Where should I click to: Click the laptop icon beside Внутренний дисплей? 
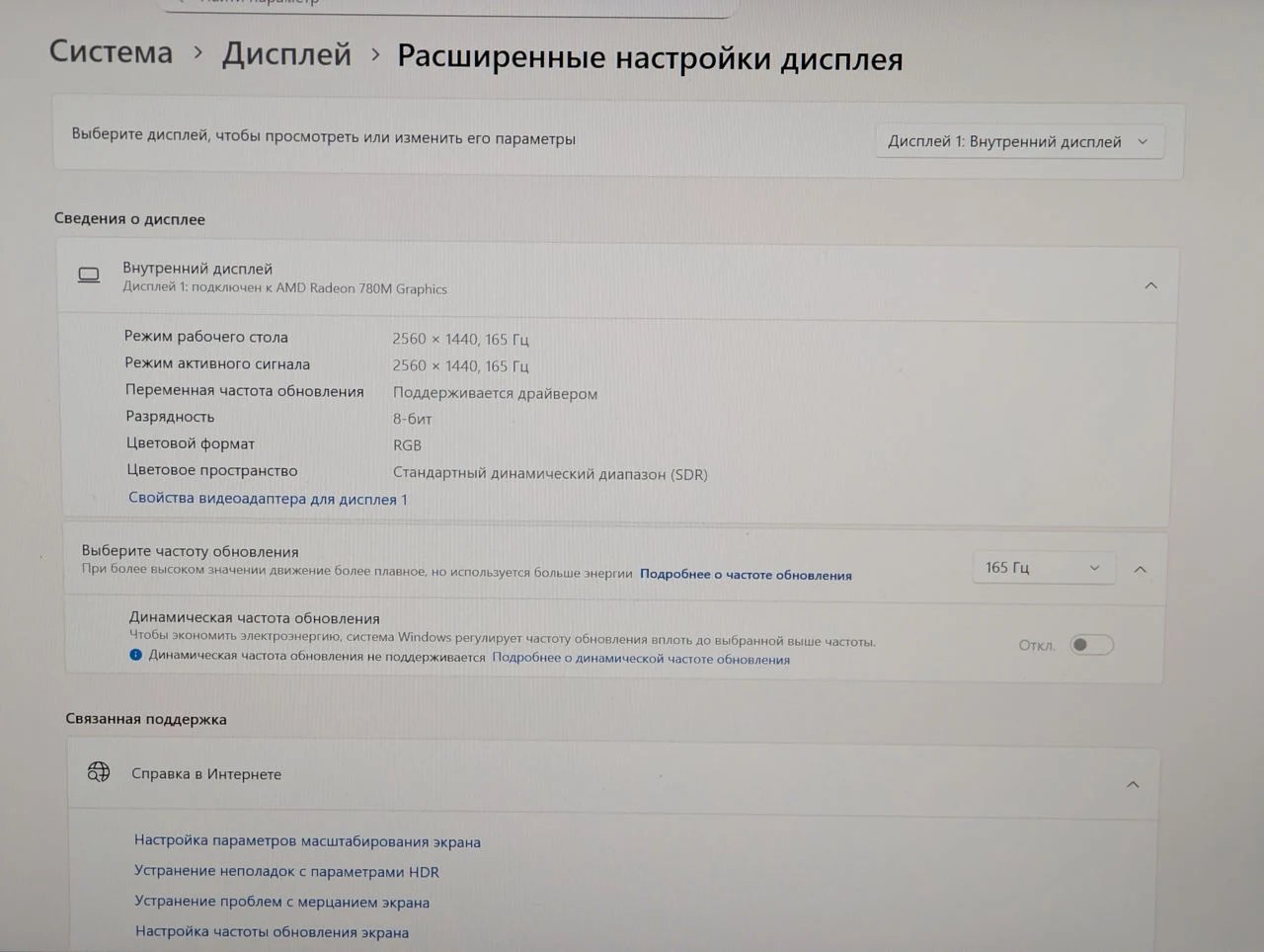pyautogui.click(x=89, y=276)
